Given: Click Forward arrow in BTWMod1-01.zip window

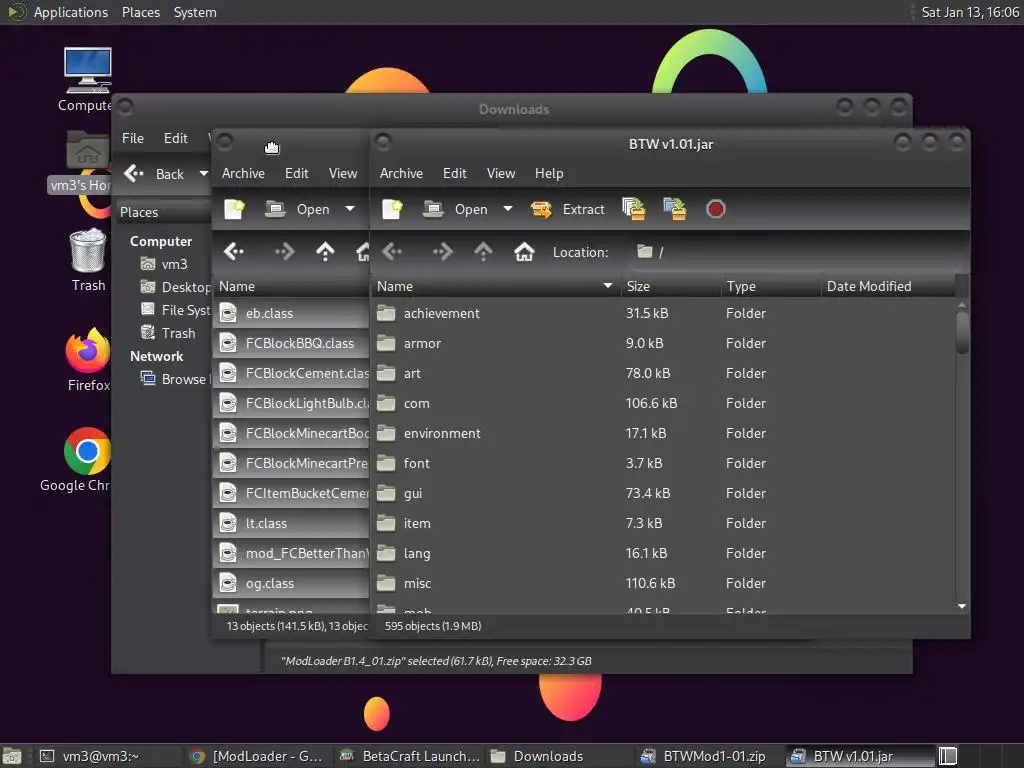Looking at the screenshot, I should tap(284, 251).
